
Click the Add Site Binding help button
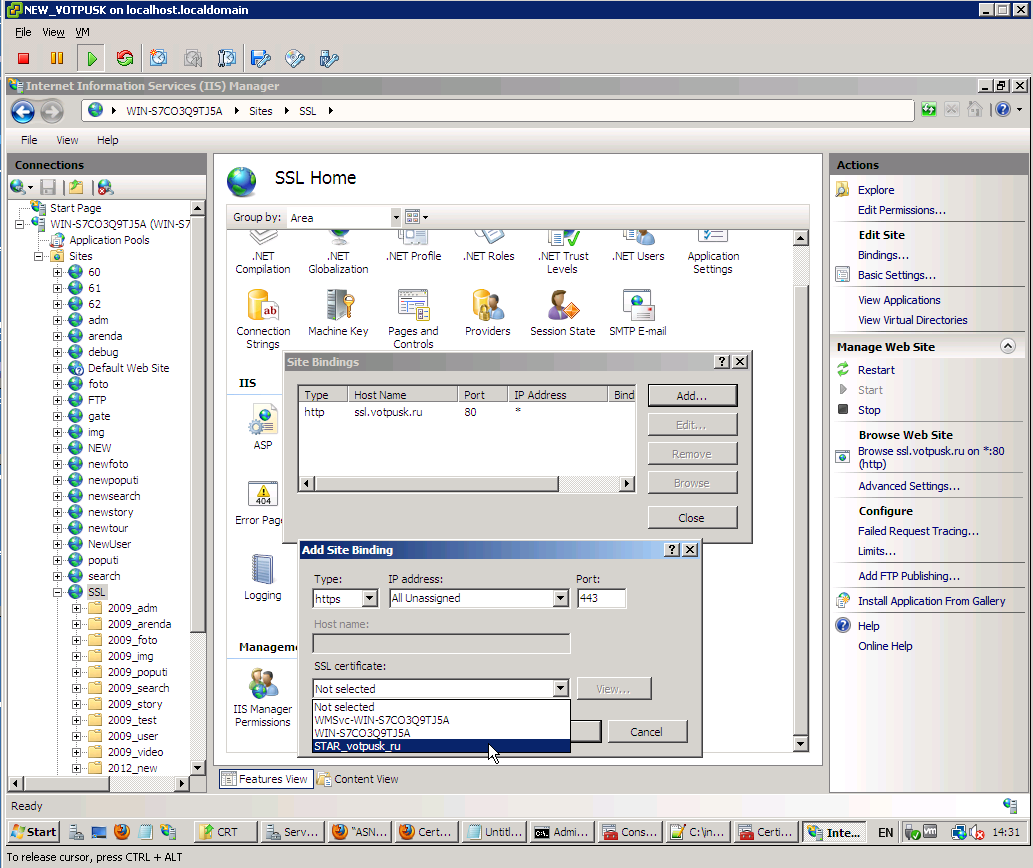(x=672, y=550)
